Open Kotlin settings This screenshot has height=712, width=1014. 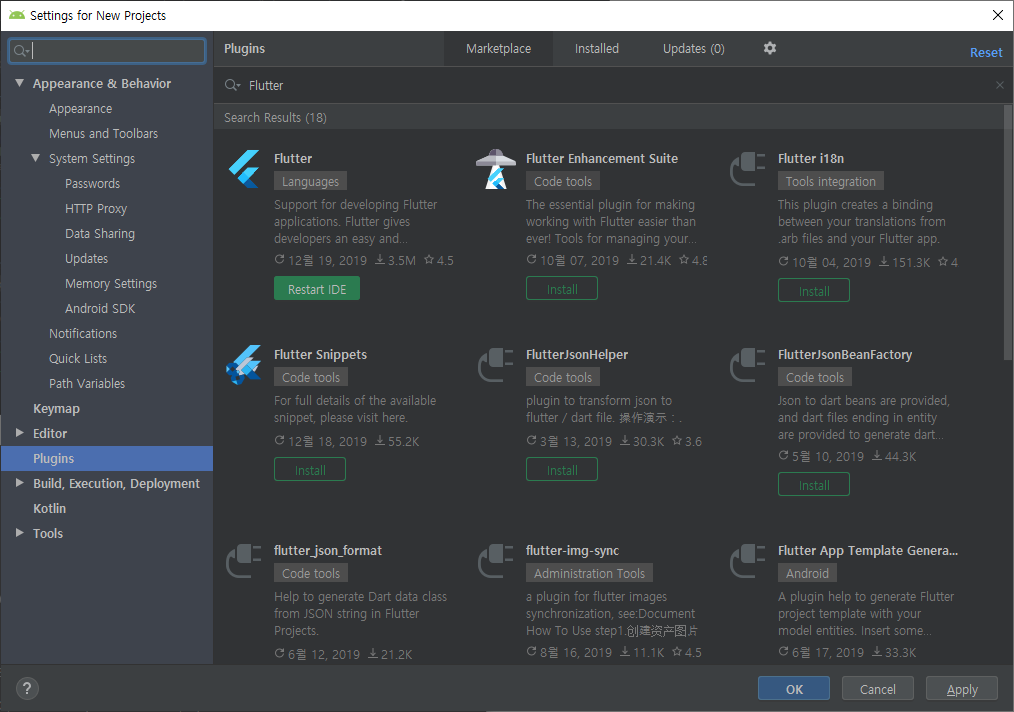pyautogui.click(x=49, y=508)
